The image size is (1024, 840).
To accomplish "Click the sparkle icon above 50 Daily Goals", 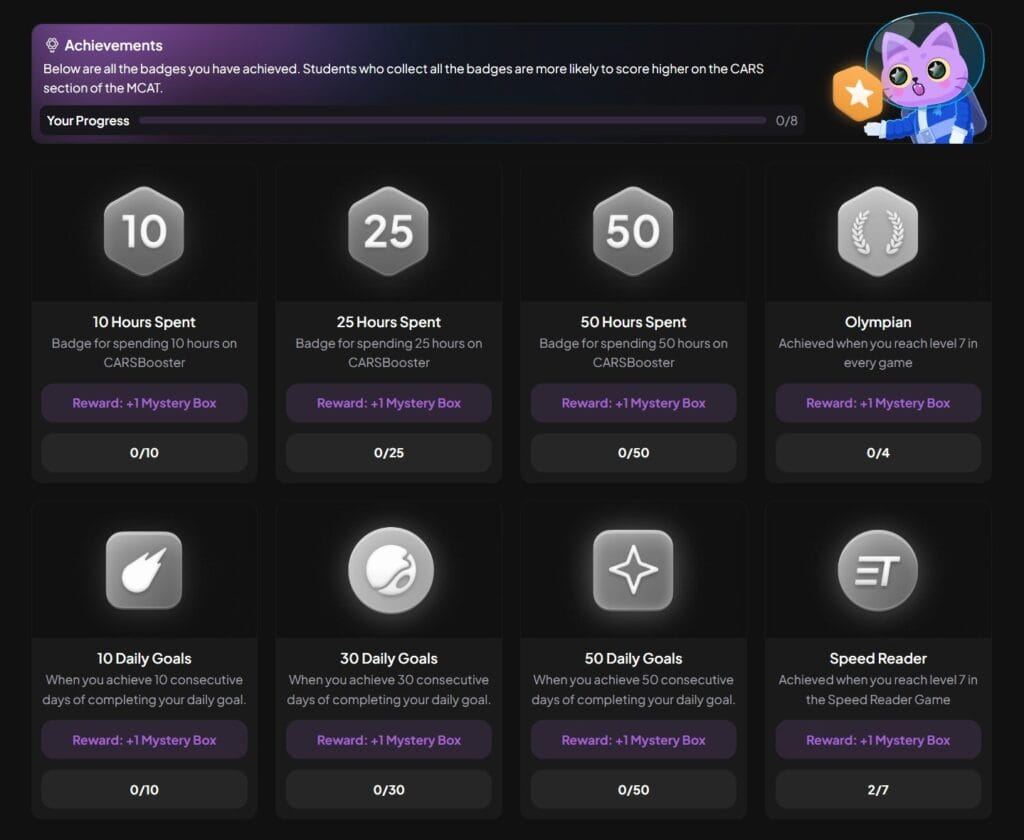I will 633,568.
